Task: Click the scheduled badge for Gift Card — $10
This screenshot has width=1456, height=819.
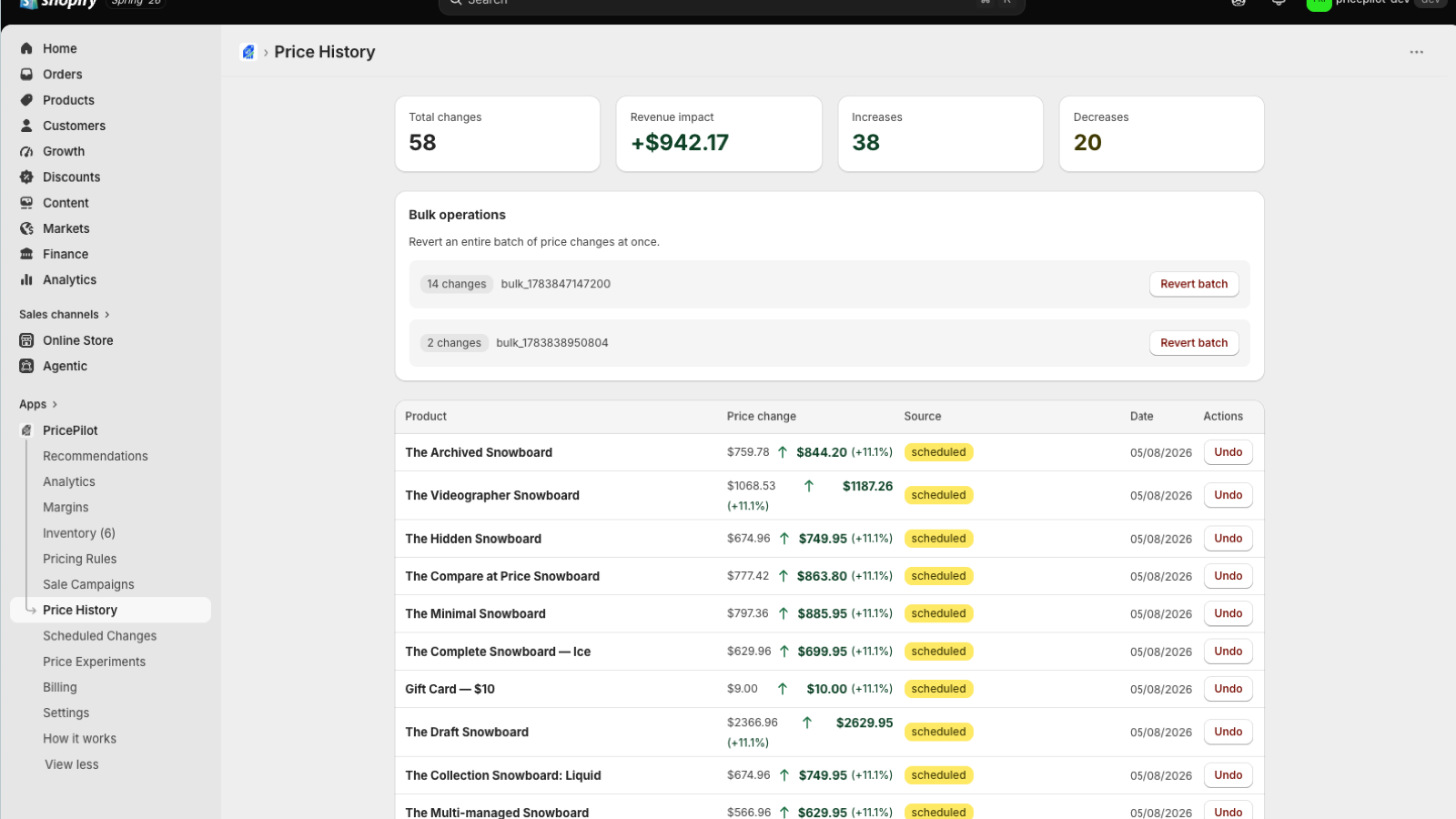Action: click(x=939, y=689)
